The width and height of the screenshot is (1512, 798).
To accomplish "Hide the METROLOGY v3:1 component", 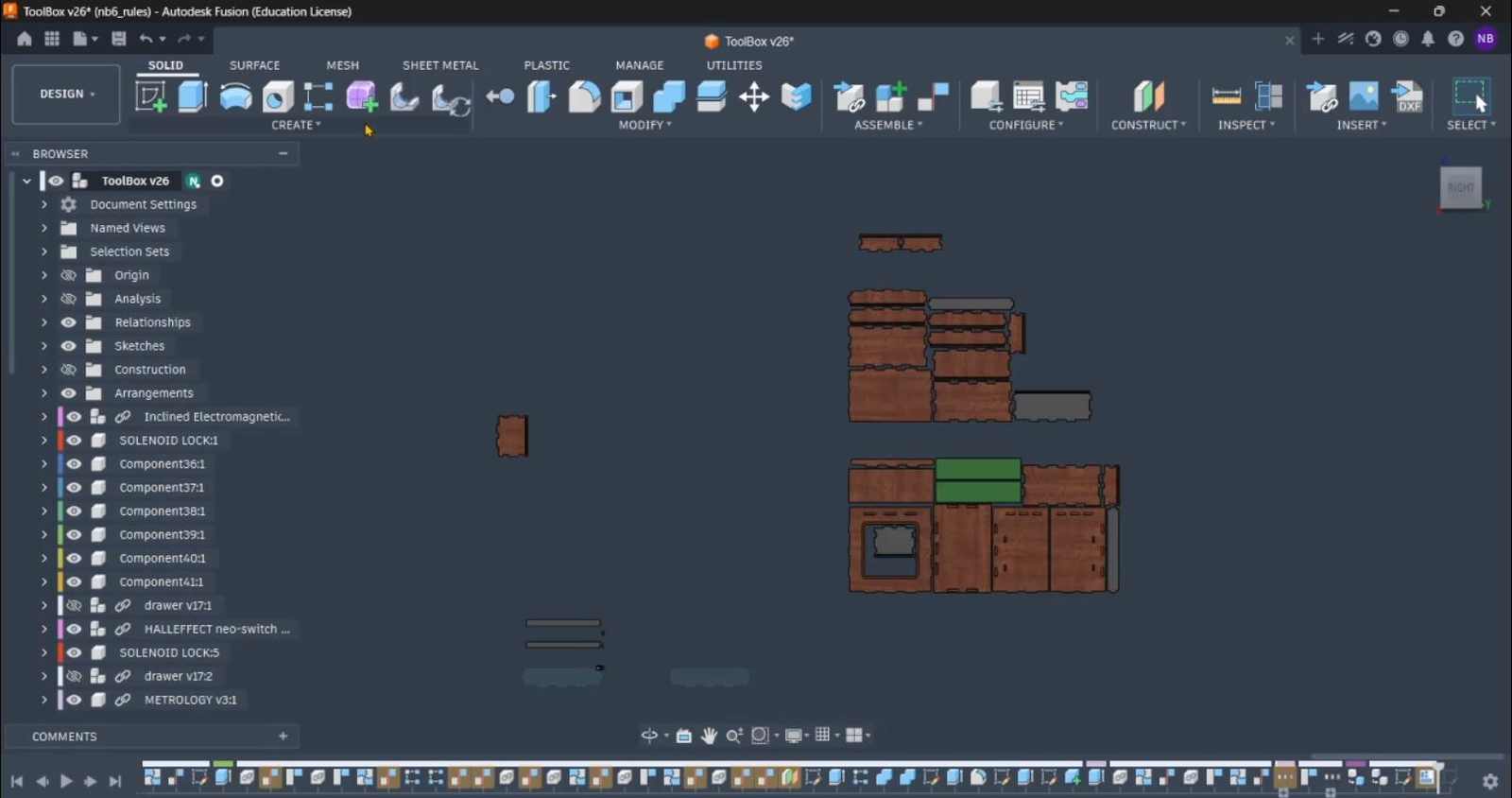I will (74, 700).
